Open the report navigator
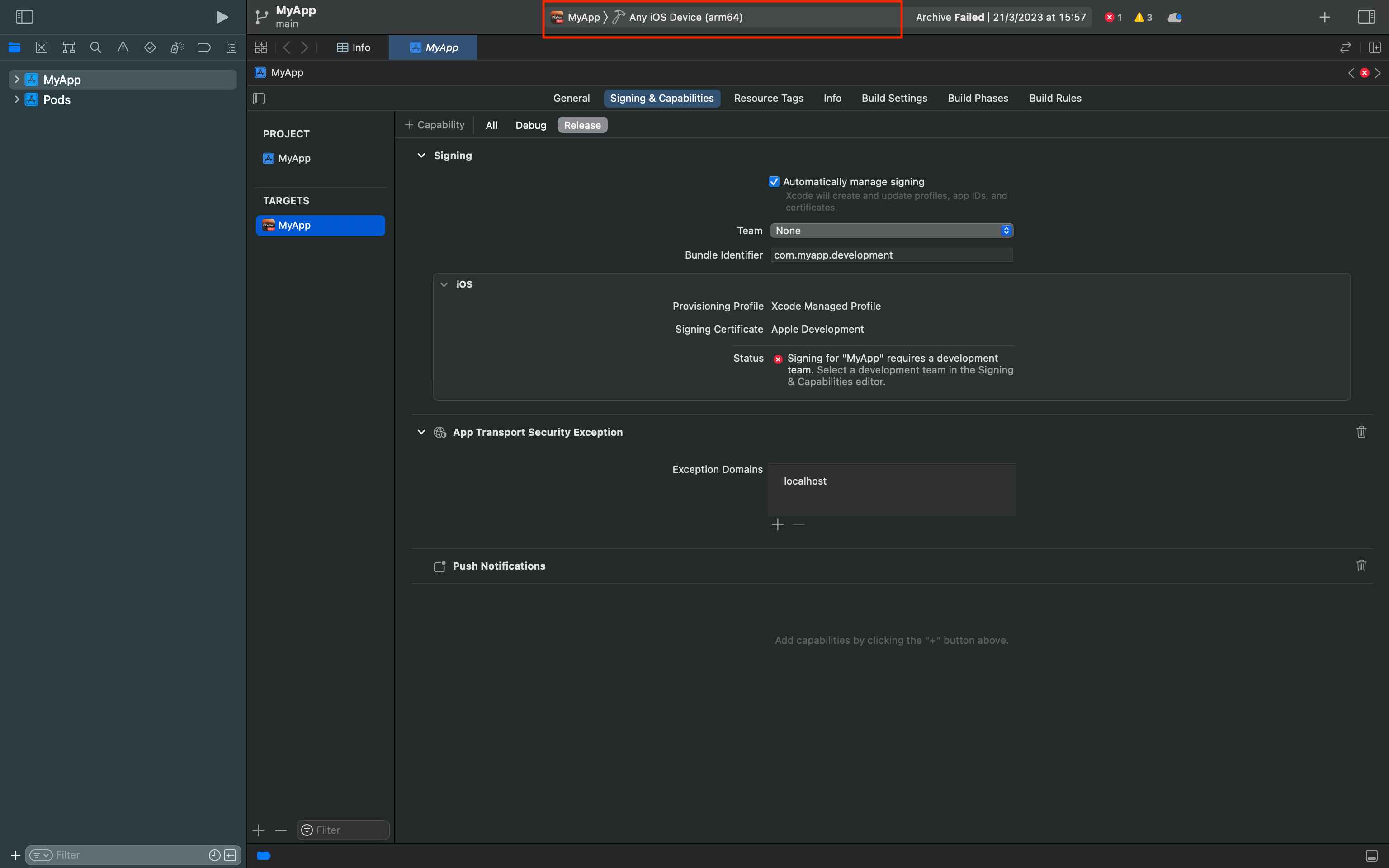This screenshot has width=1389, height=868. click(231, 47)
